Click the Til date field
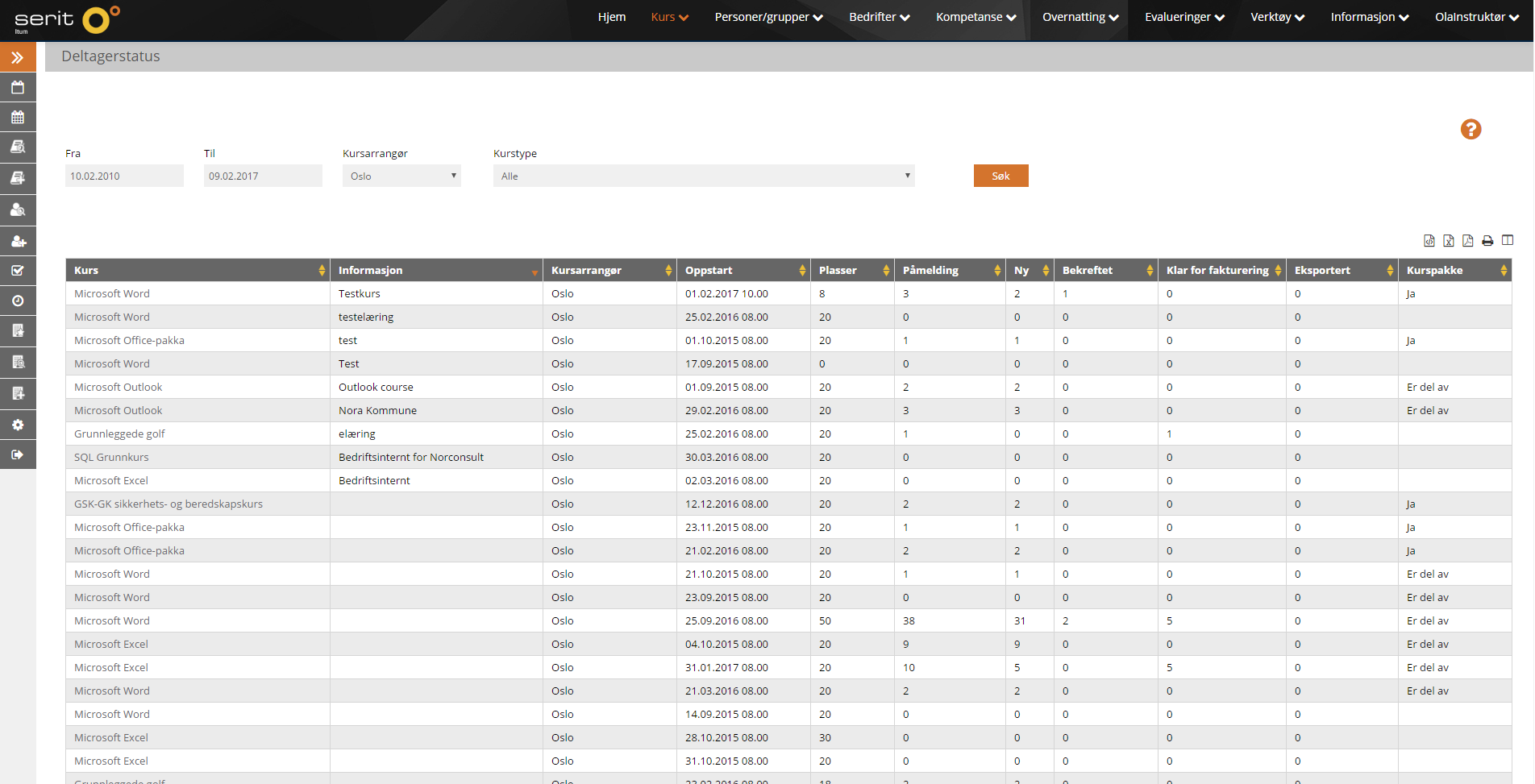 point(263,176)
